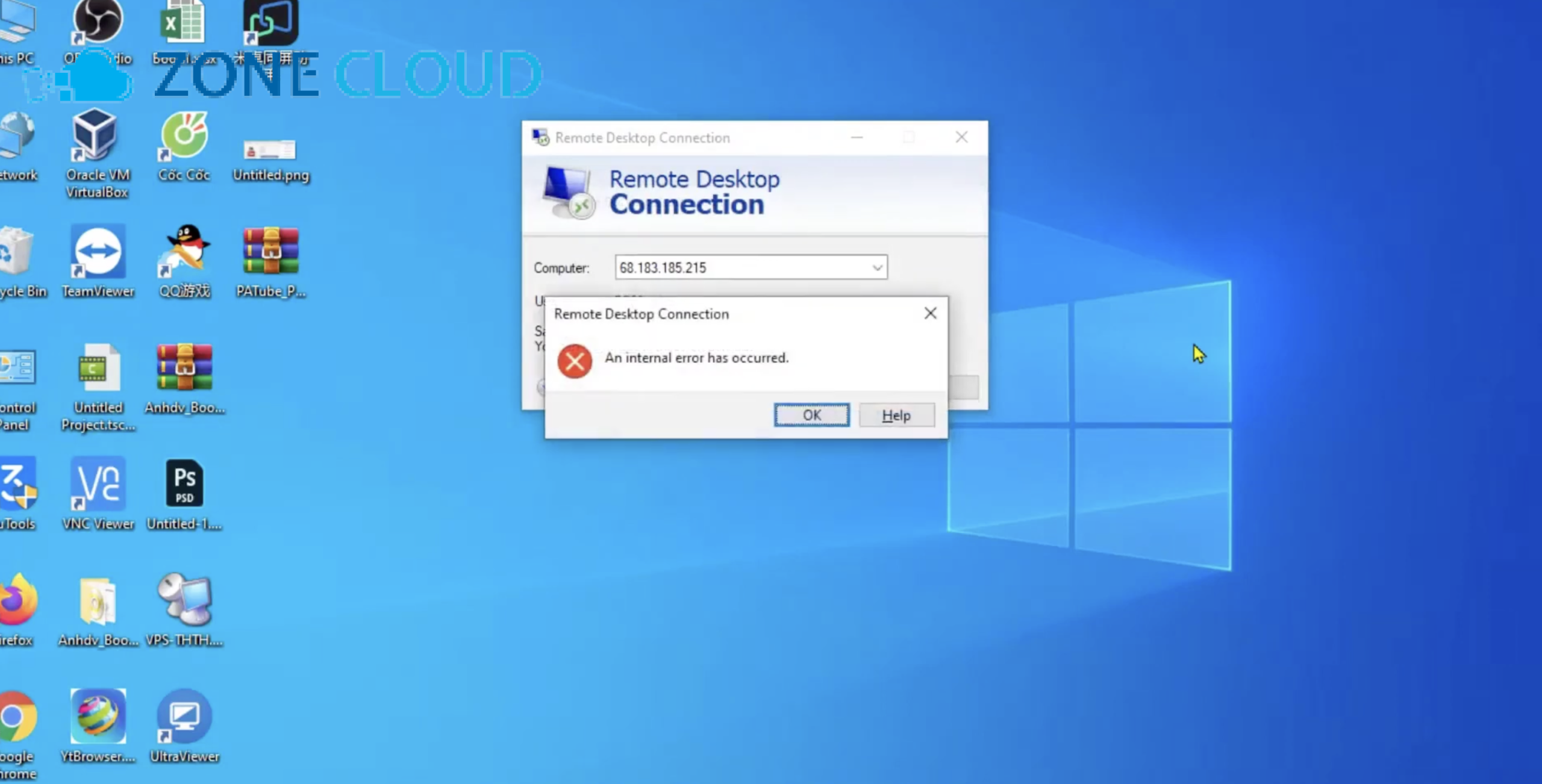
Task: Click OK in the internal error dialog
Action: coord(811,415)
